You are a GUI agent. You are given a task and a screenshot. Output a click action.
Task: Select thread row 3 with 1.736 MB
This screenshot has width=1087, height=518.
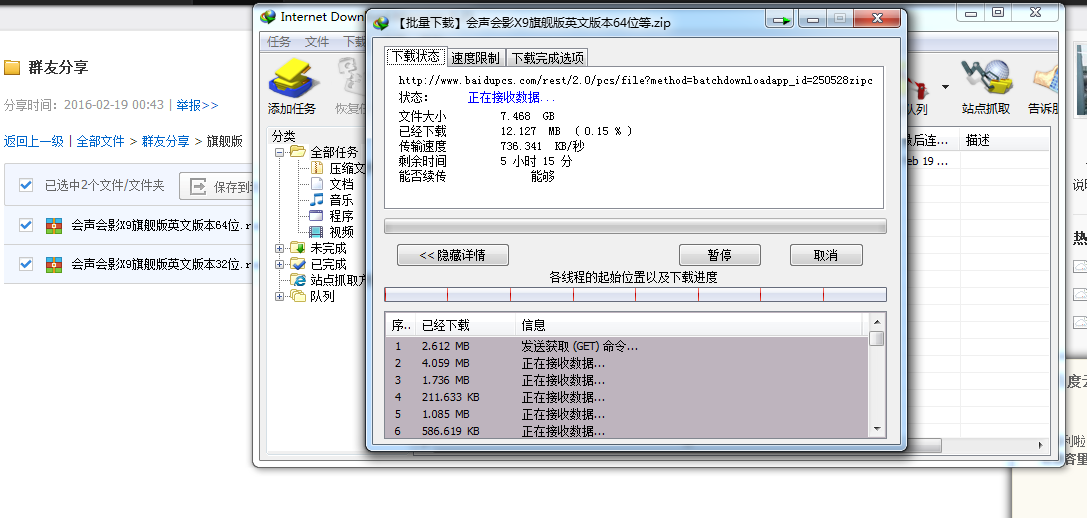[x=627, y=380]
